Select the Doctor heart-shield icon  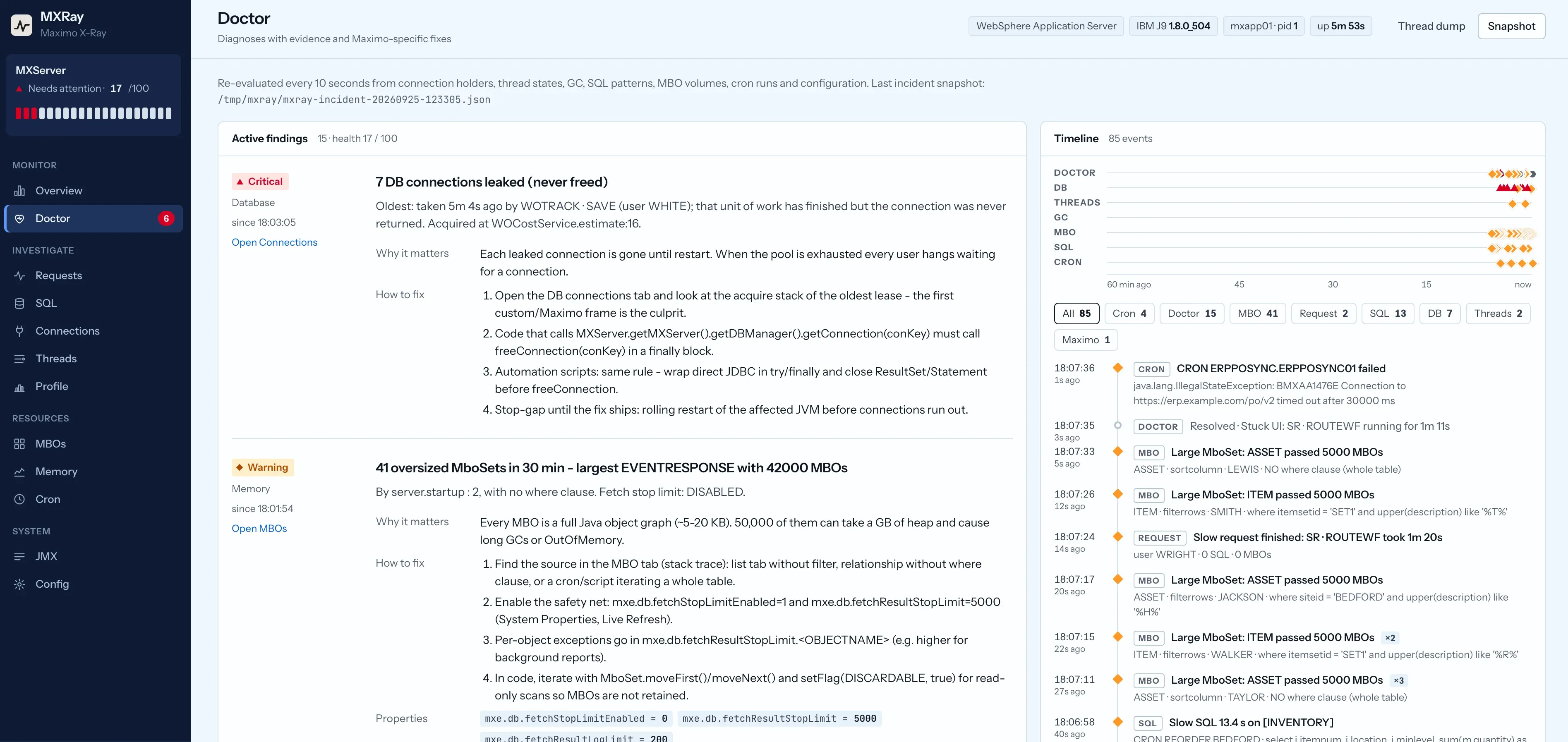(19, 218)
